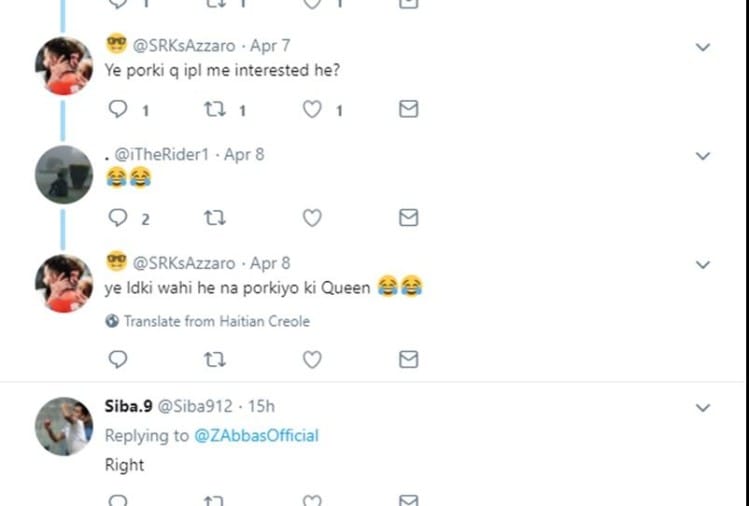Open the Apr 8 timestamp on @iTheRider1's tweet
The width and height of the screenshot is (749, 506).
click(244, 155)
